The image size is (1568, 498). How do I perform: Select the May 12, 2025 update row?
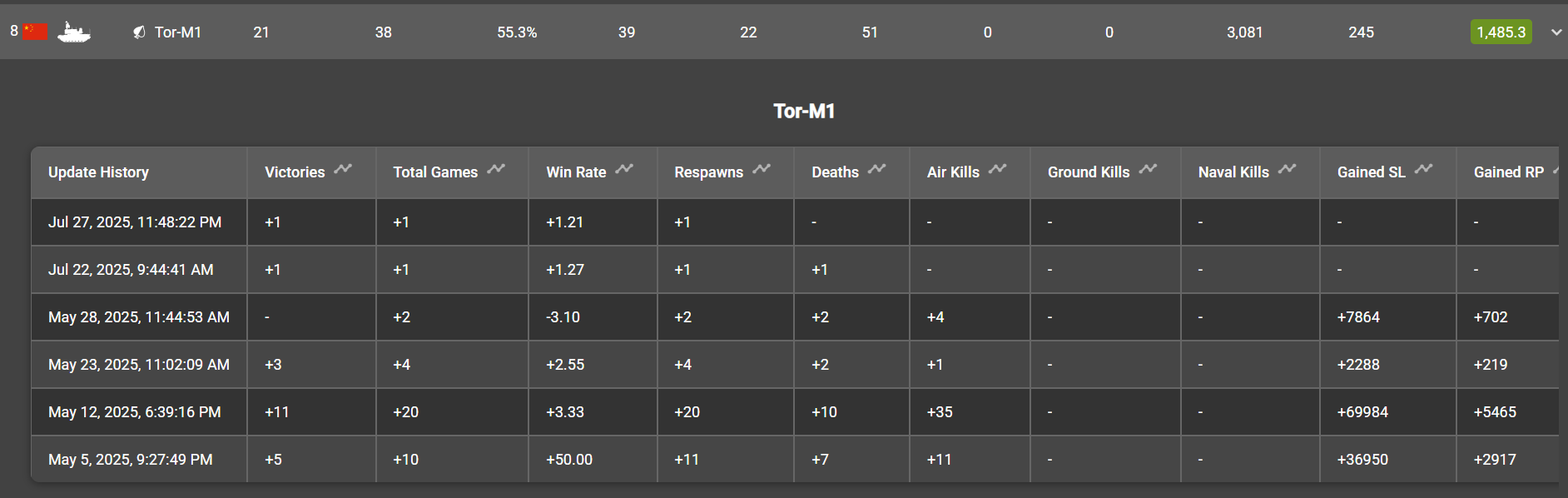795,412
